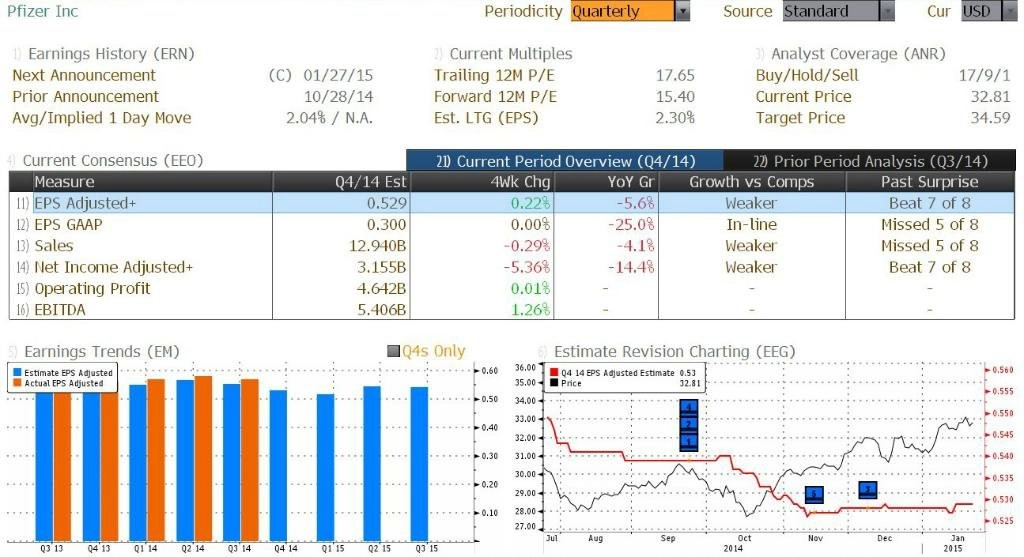Select the Net Income Adjusted+ row
The image size is (1024, 557).
(x=512, y=267)
